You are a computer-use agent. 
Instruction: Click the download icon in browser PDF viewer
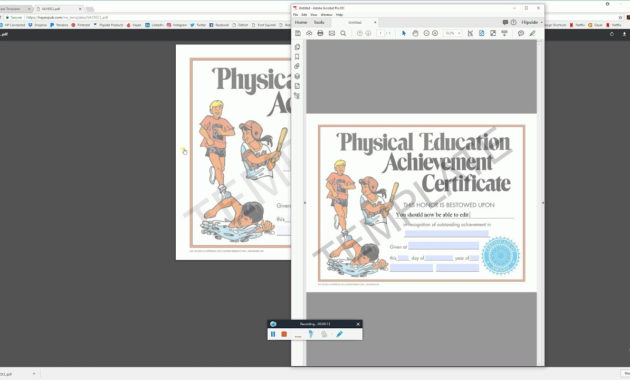coord(624,34)
